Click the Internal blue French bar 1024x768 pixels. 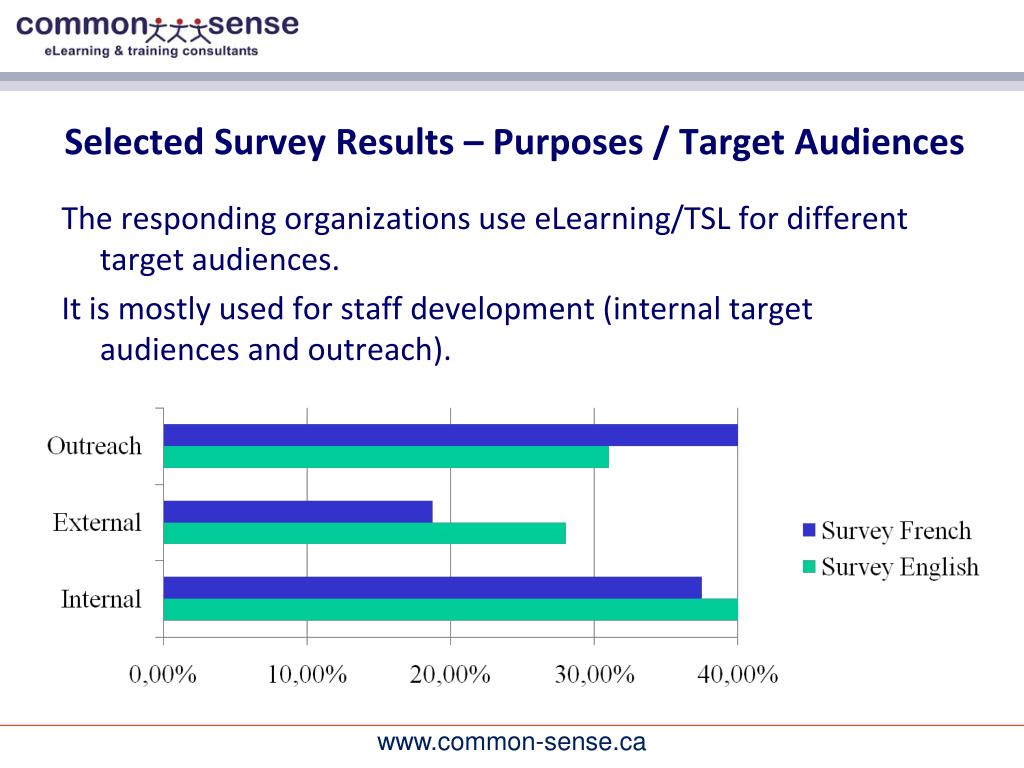pos(432,588)
